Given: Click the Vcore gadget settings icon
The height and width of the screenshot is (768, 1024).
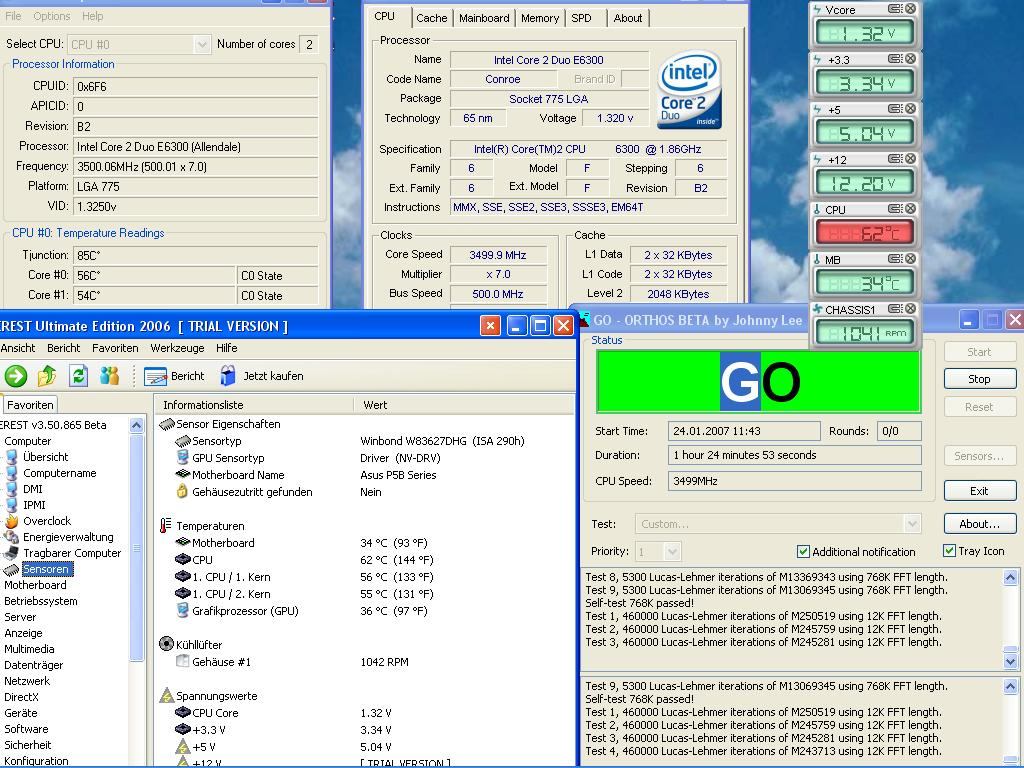Looking at the screenshot, I should tap(895, 8).
